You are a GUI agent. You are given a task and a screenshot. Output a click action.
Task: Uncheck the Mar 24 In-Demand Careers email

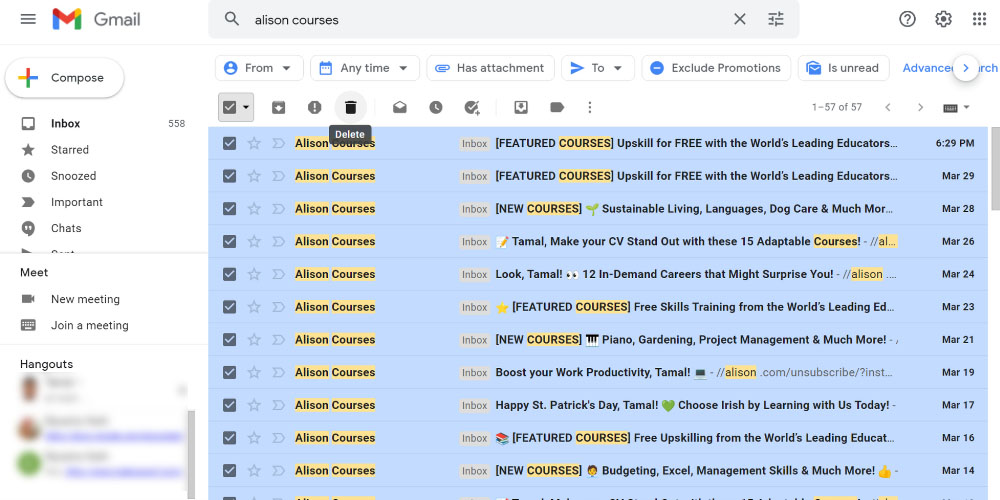[x=230, y=274]
